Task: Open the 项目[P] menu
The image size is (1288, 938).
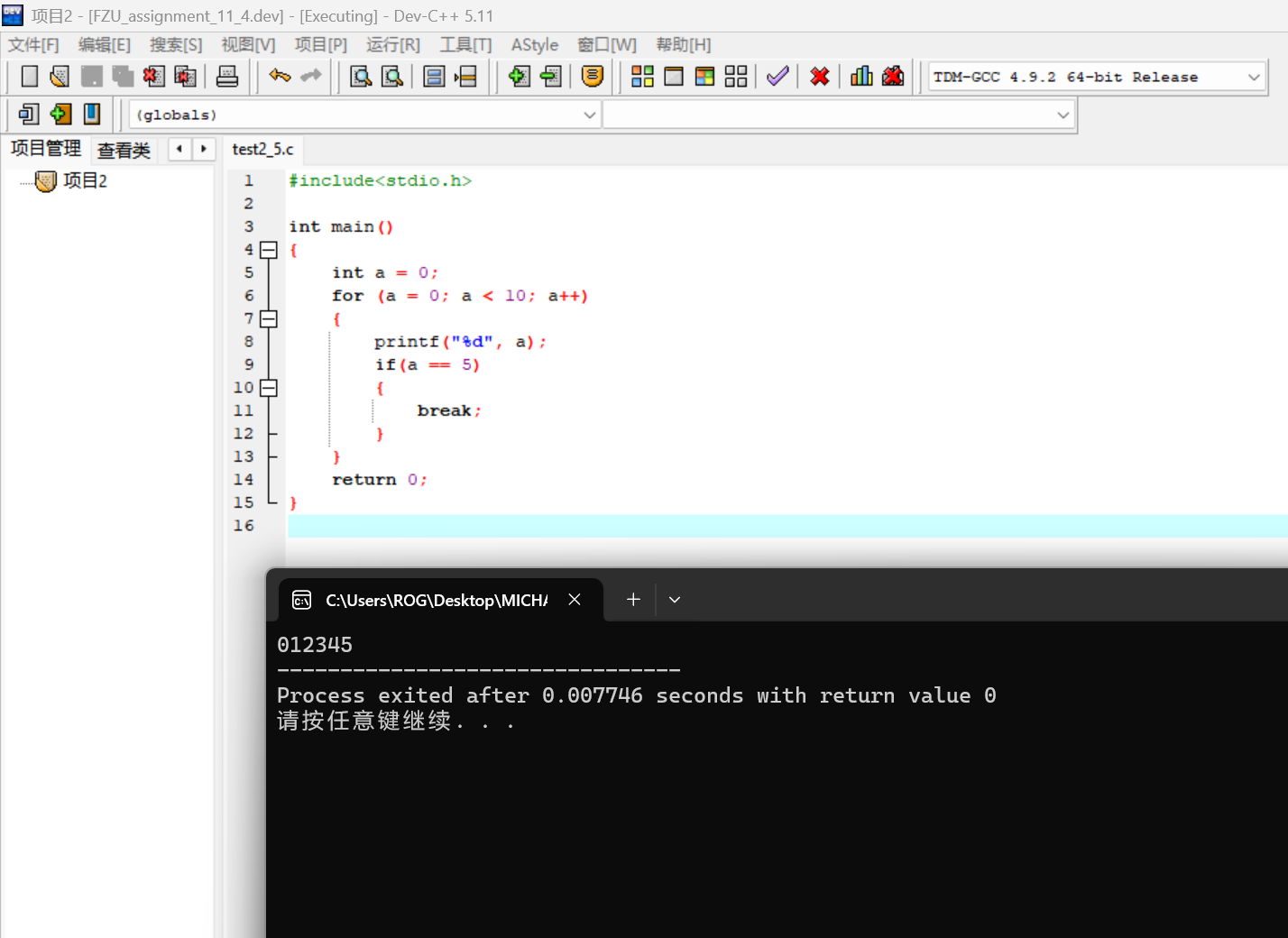Action: (x=320, y=45)
